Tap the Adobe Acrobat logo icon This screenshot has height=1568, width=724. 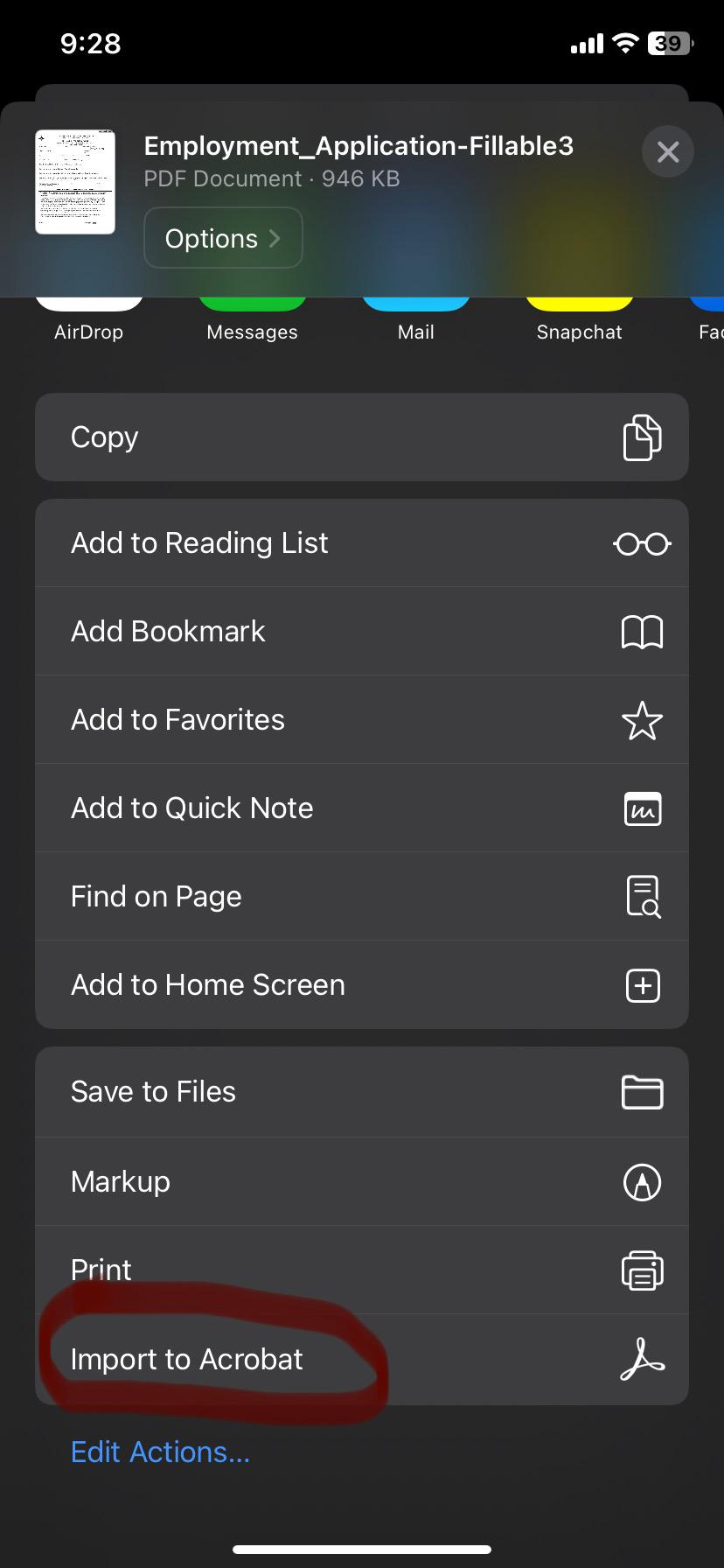(x=642, y=1360)
